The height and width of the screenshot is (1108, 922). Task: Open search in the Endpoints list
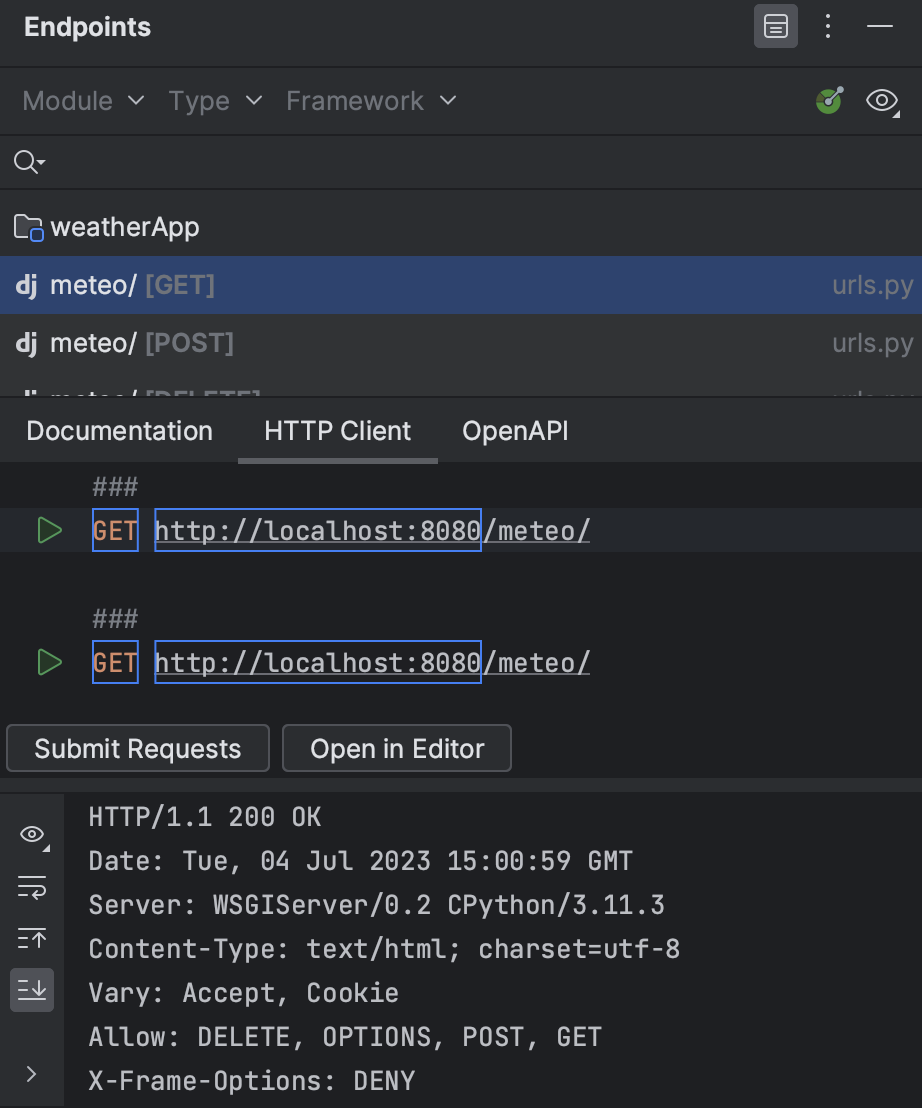[26, 161]
